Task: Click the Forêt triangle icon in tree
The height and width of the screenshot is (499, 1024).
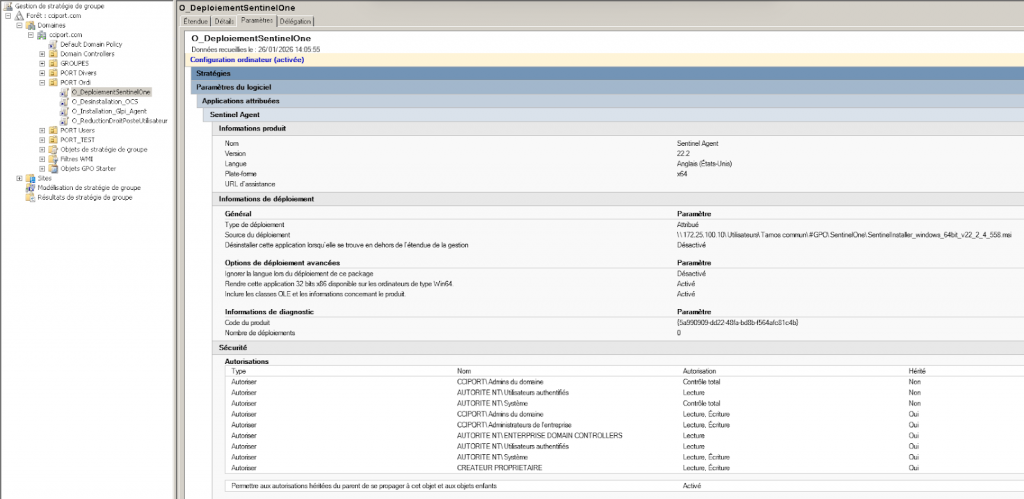Action: point(20,15)
